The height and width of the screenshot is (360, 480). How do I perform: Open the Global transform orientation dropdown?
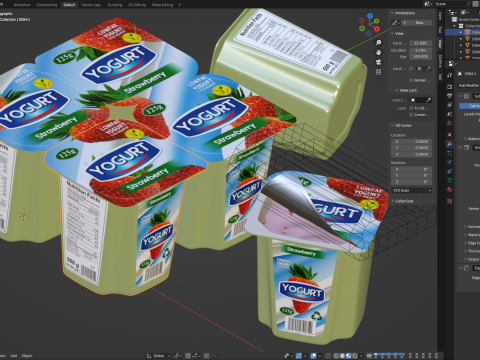point(159,356)
